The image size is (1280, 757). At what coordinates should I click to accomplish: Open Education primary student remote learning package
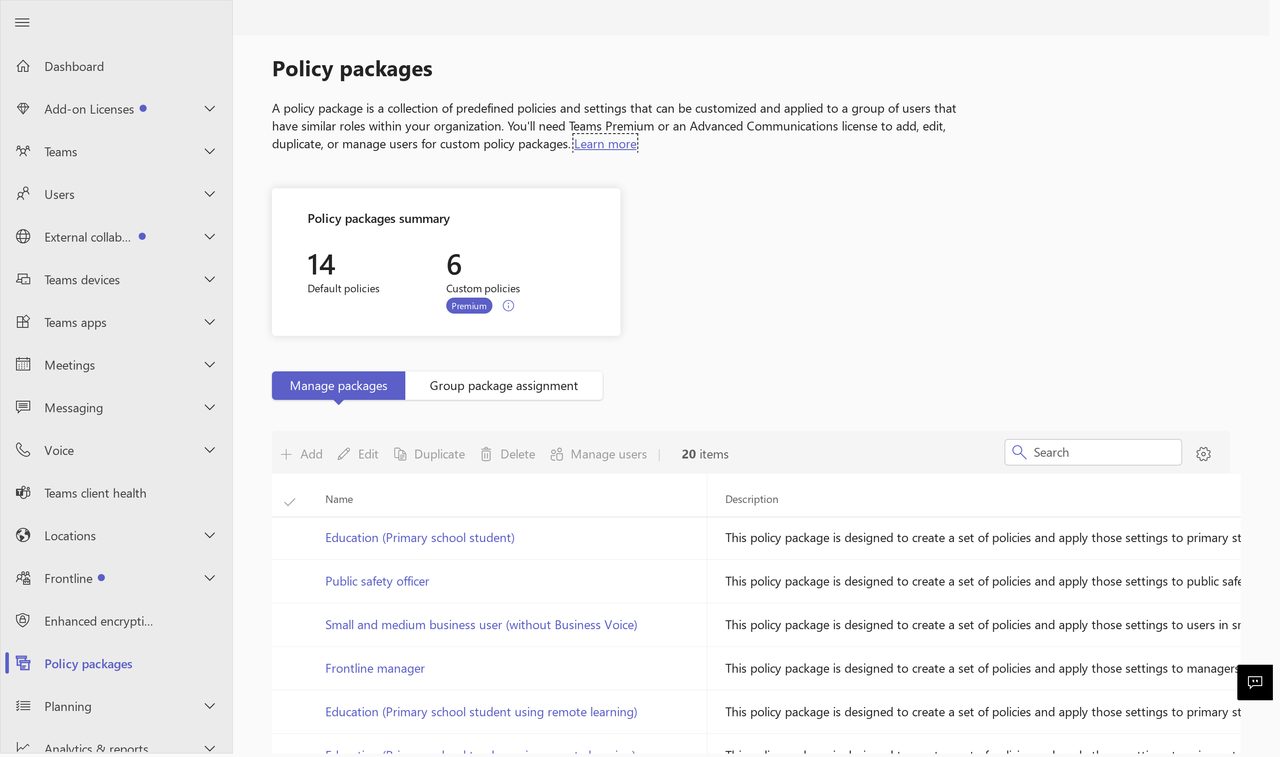(481, 712)
